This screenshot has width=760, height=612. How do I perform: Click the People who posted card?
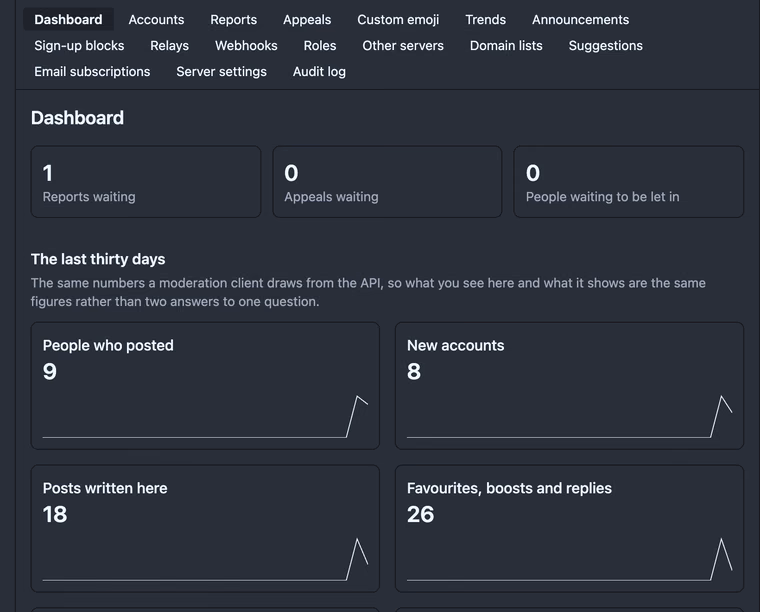pos(205,386)
